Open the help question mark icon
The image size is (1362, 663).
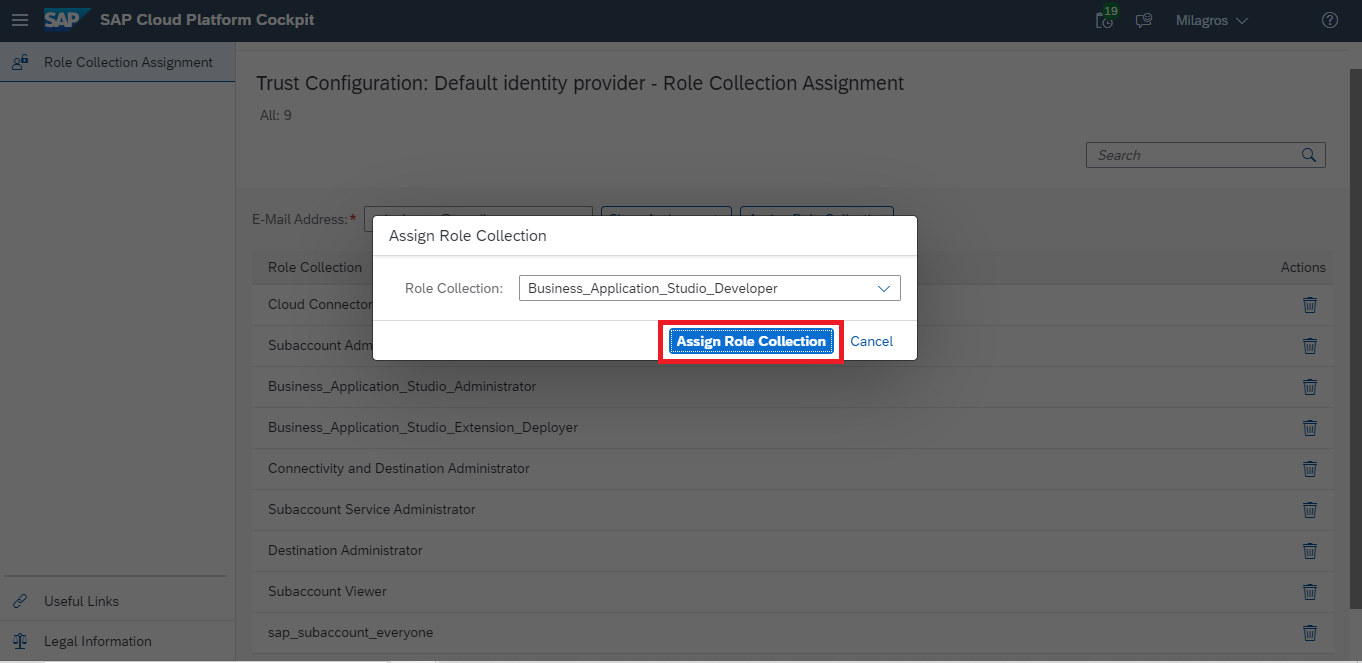[x=1329, y=20]
